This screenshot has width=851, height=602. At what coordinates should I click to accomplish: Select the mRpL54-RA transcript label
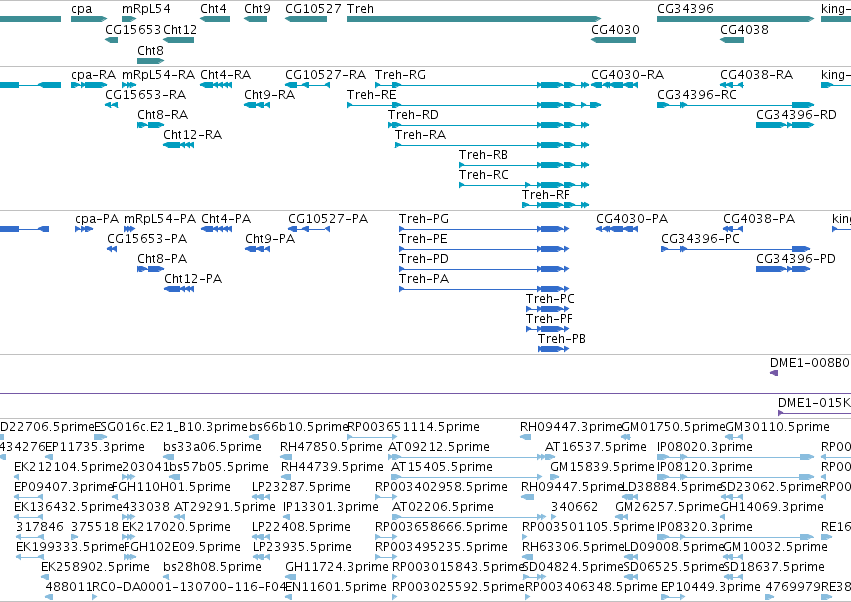coord(158,74)
